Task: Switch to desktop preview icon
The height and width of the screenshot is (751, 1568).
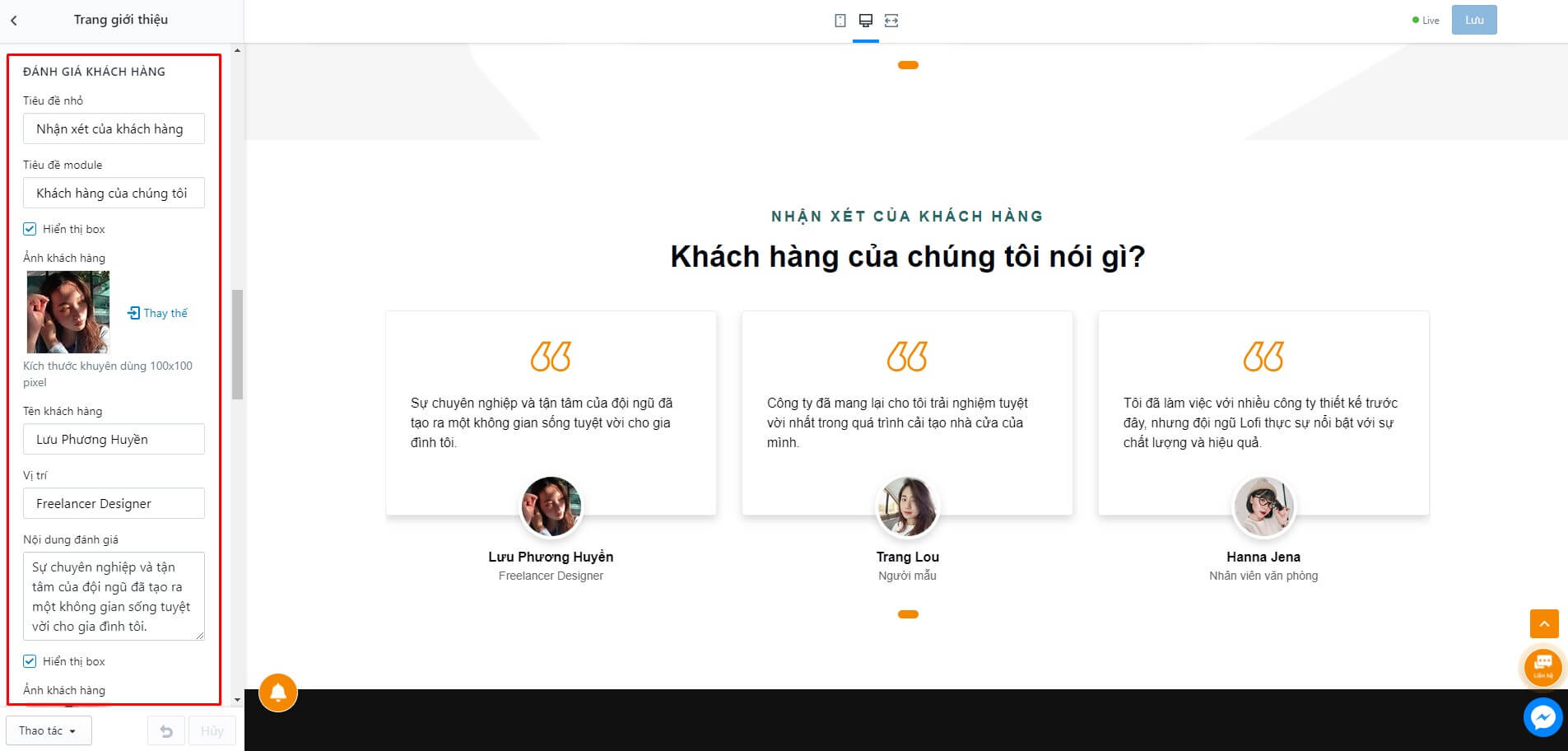Action: coord(865,21)
